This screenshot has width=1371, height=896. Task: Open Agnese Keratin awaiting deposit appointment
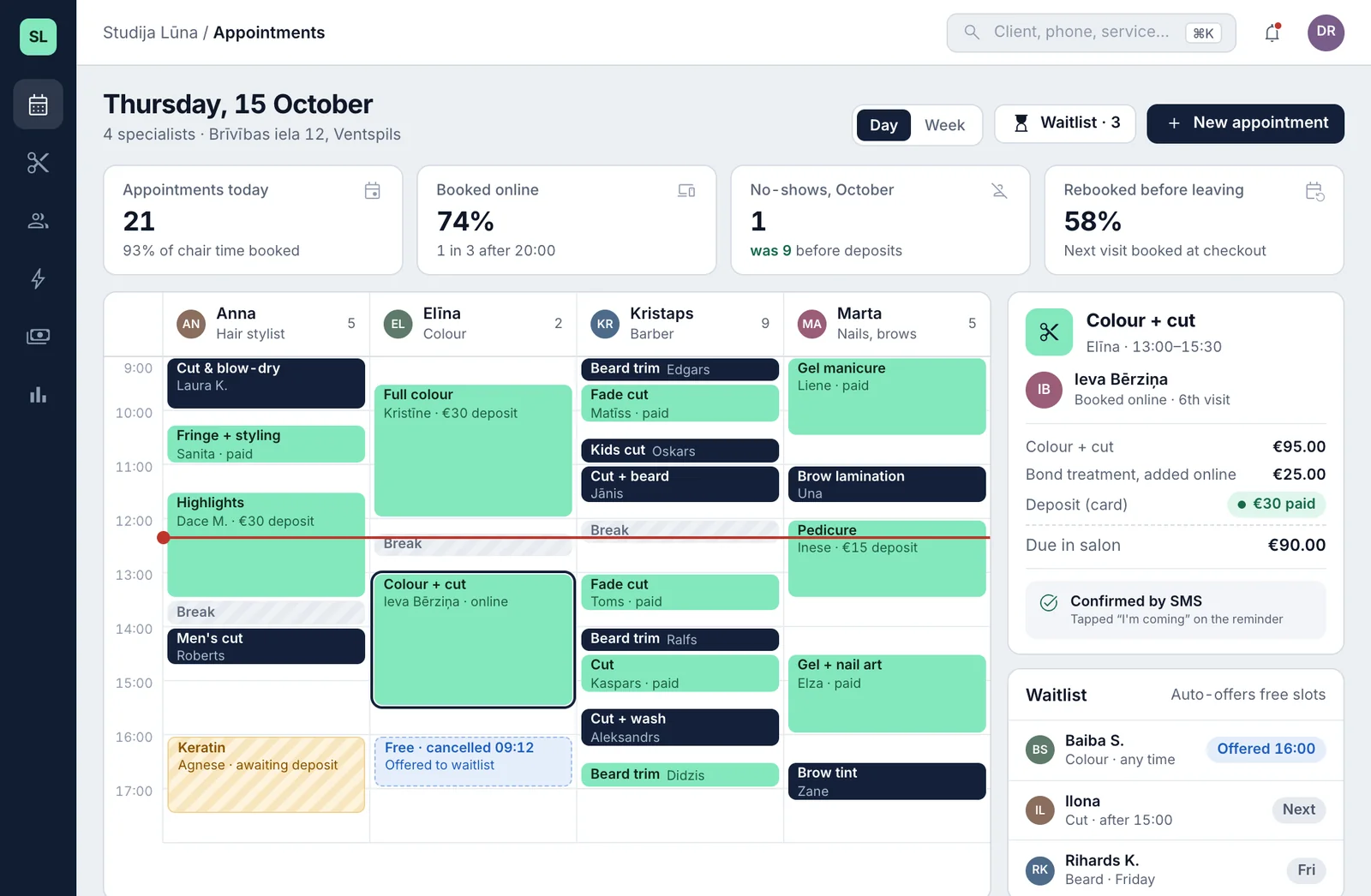pyautogui.click(x=266, y=774)
